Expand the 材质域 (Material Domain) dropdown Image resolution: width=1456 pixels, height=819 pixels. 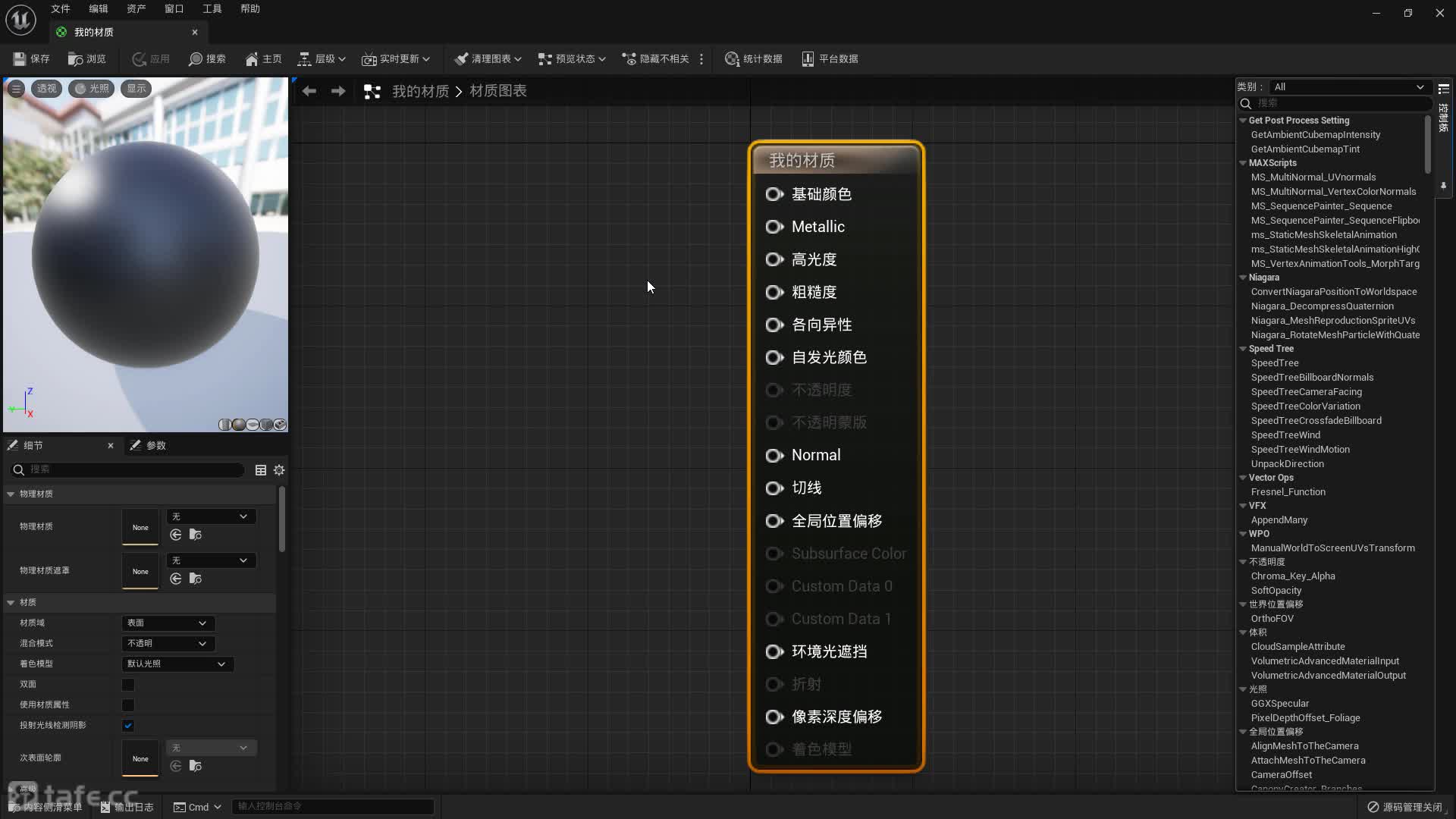coord(166,623)
